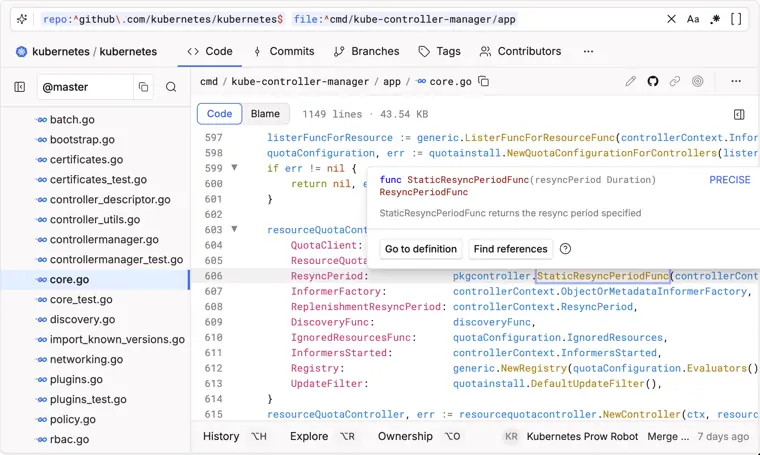Click the kube-controller-manager breadcrumb
Screen dimensions: 760x455
(x=300, y=82)
